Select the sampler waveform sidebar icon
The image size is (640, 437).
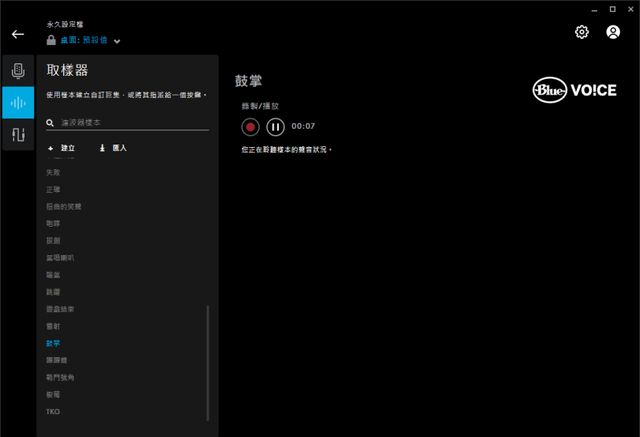[17, 103]
